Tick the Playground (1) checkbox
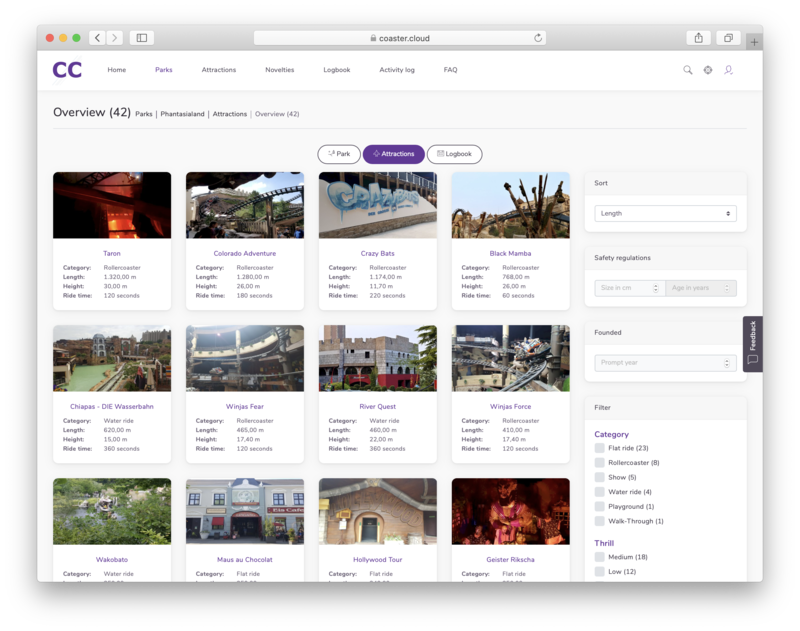Viewport: 800px width, 631px height. tap(599, 507)
